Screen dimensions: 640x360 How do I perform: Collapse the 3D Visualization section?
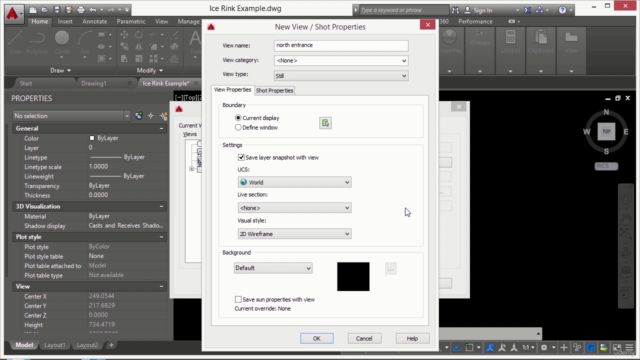click(x=161, y=207)
